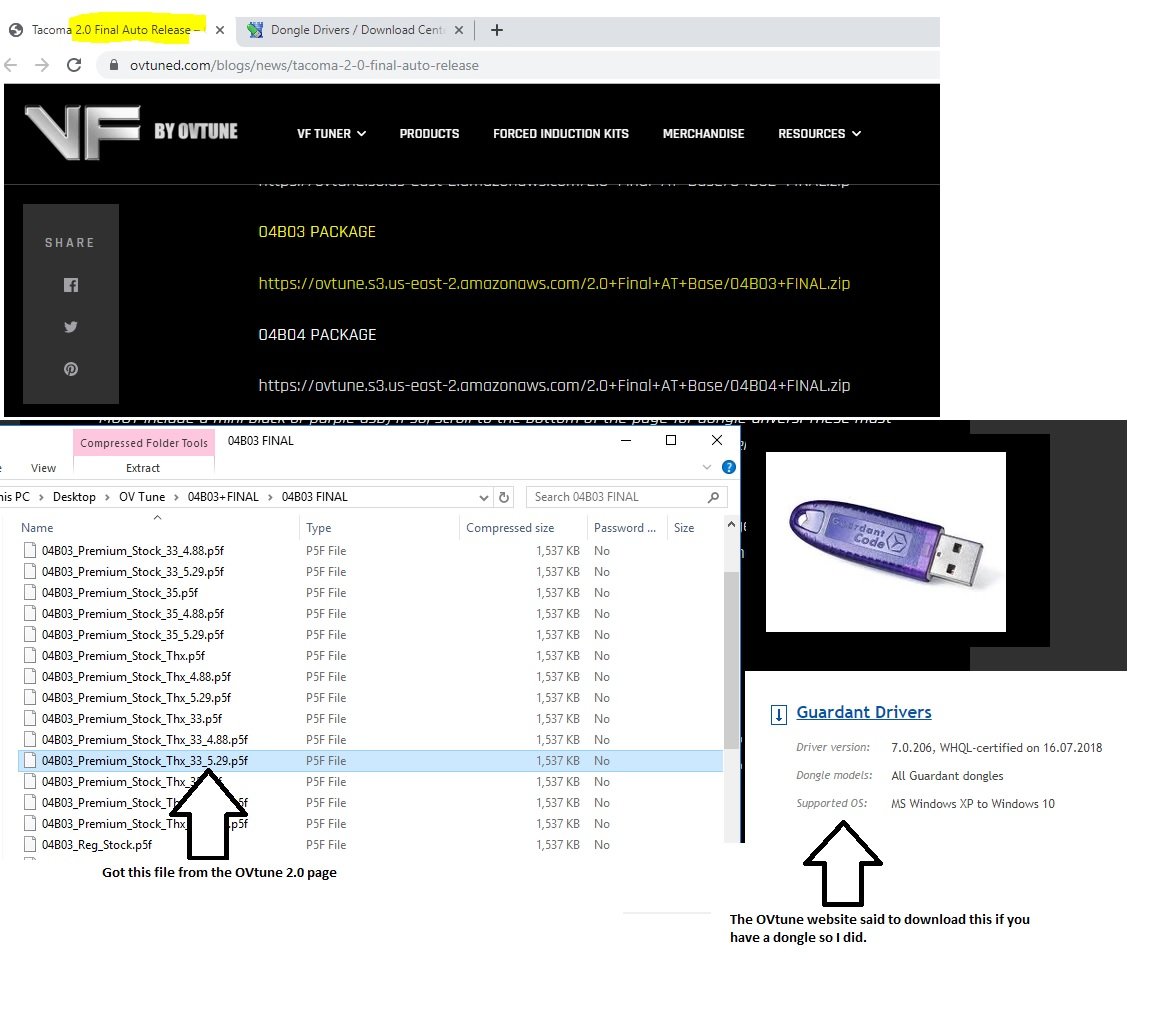1150x1018 pixels.
Task: Click the favicon of the Dongle Drivers tab
Action: tap(254, 30)
